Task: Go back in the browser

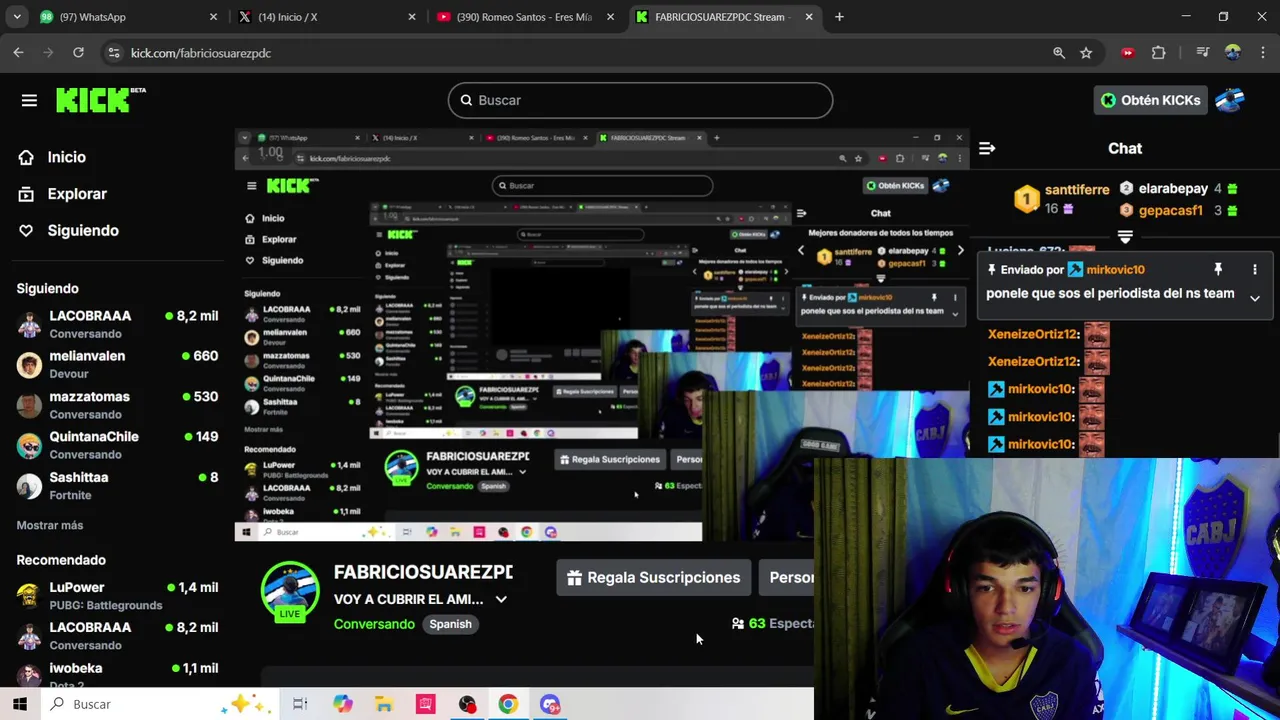Action: click(18, 53)
